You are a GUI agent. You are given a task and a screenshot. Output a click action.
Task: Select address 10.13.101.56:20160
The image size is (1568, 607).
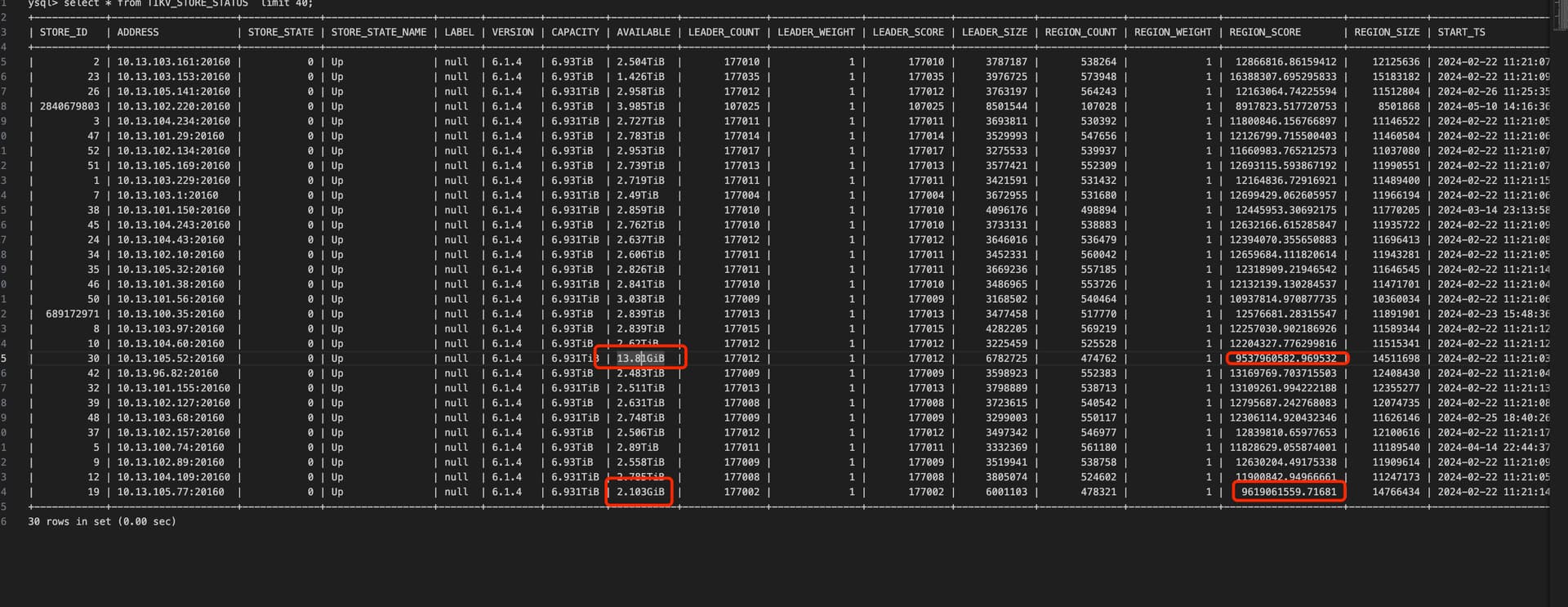pos(171,299)
